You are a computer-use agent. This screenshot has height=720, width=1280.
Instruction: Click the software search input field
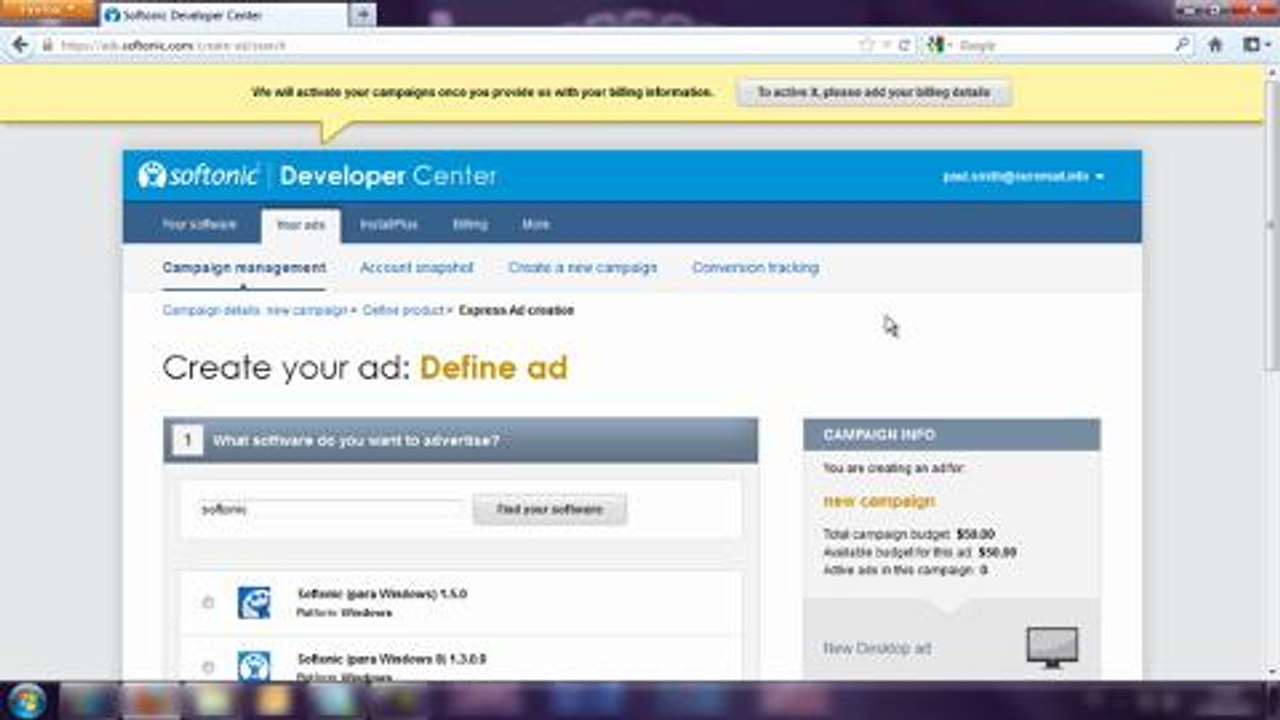tap(332, 509)
